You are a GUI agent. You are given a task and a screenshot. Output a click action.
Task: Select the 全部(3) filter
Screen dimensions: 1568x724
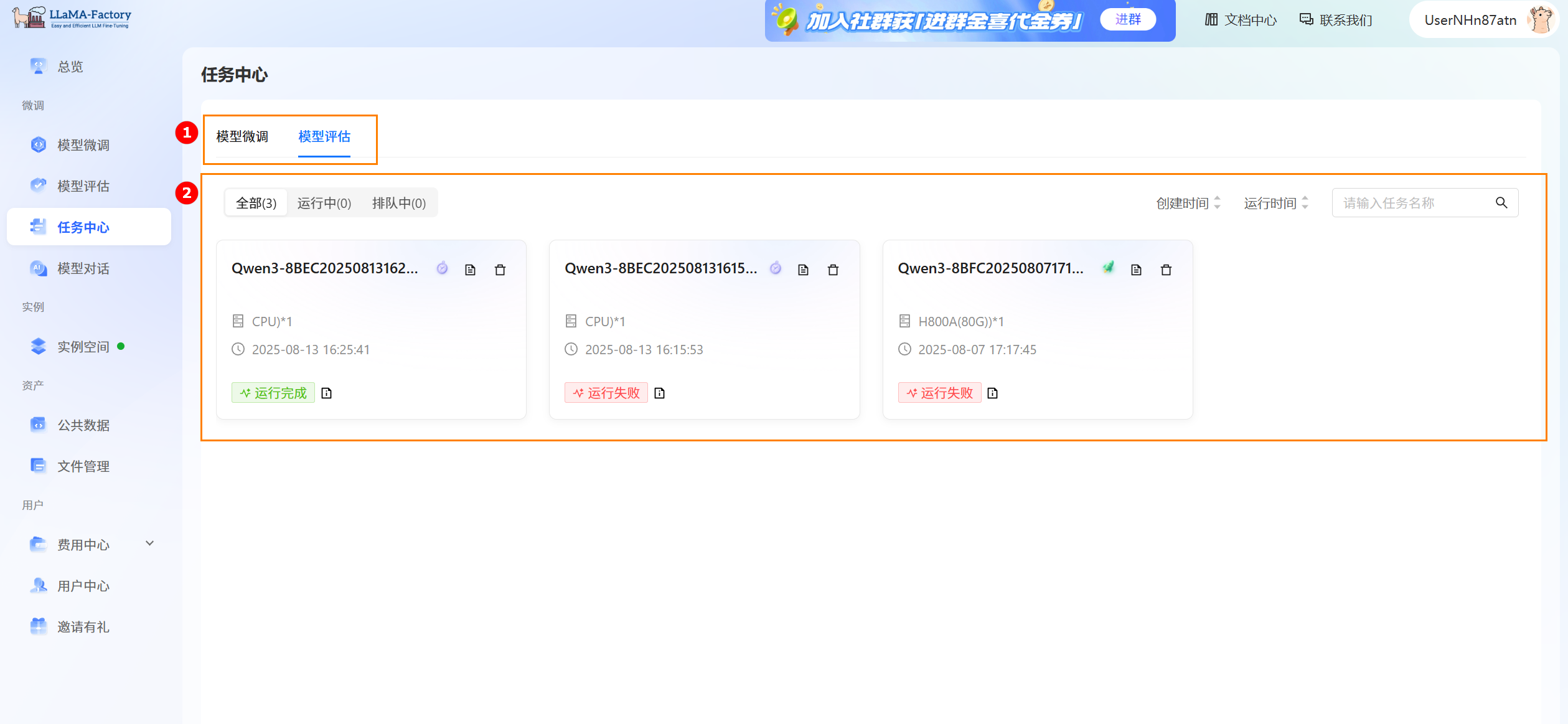256,203
